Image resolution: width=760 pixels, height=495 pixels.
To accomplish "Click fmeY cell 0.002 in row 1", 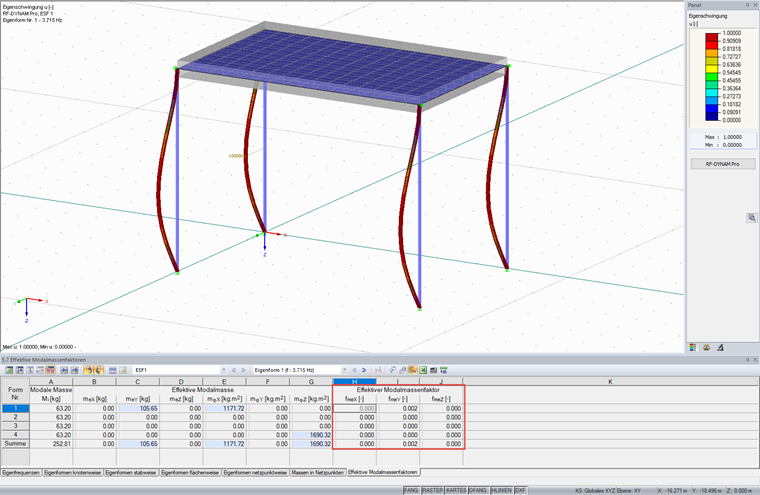I will (398, 408).
